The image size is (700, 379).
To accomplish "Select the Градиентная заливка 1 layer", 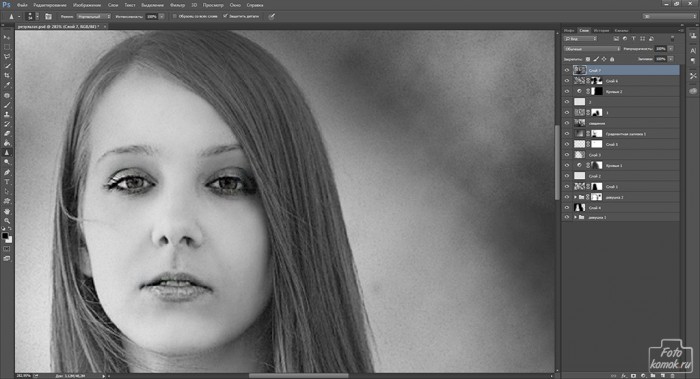I will pos(621,133).
